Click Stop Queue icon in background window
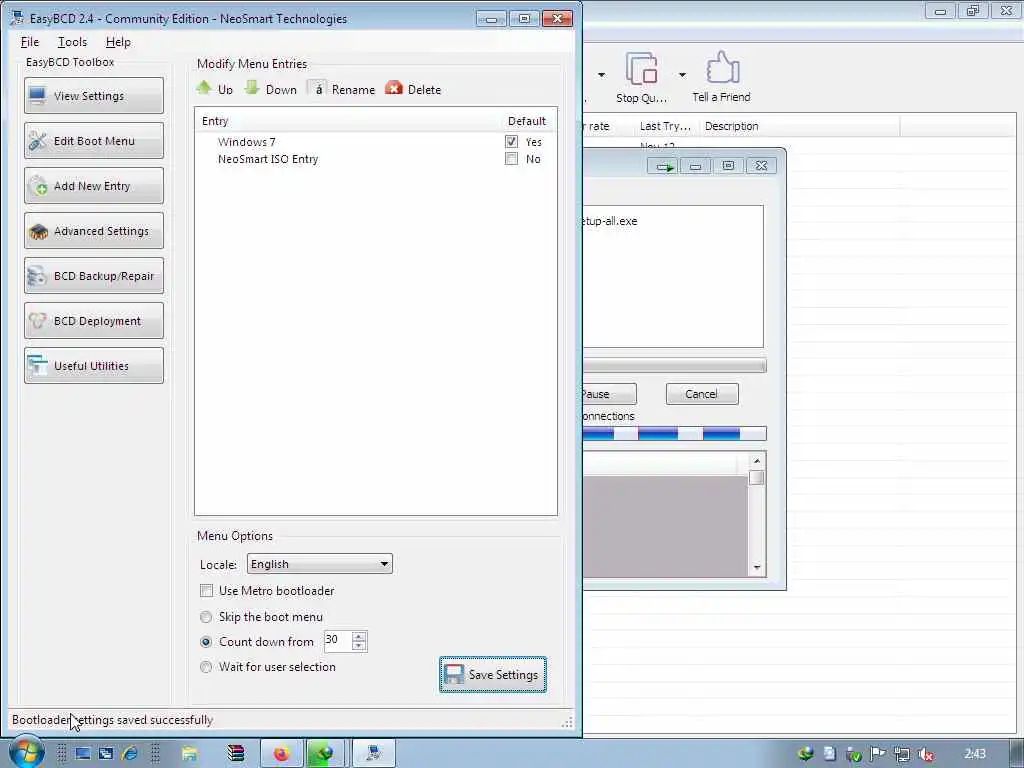Image resolution: width=1024 pixels, height=768 pixels. click(641, 69)
